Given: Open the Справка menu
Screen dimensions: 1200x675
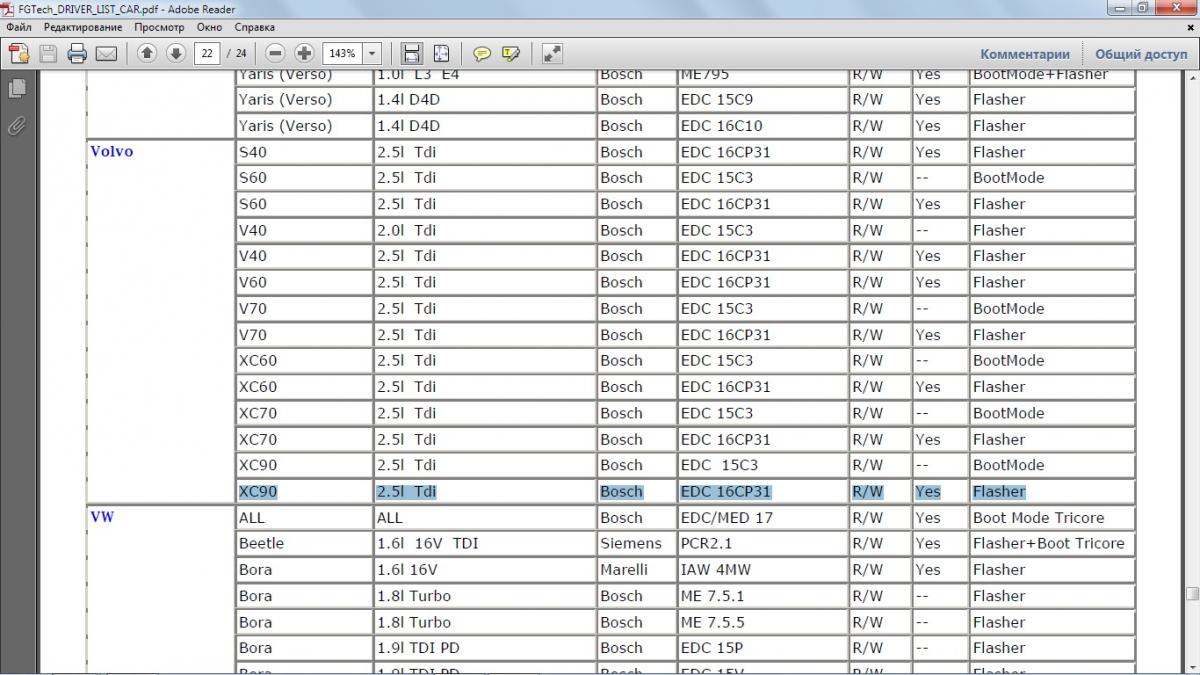Looking at the screenshot, I should pos(254,27).
